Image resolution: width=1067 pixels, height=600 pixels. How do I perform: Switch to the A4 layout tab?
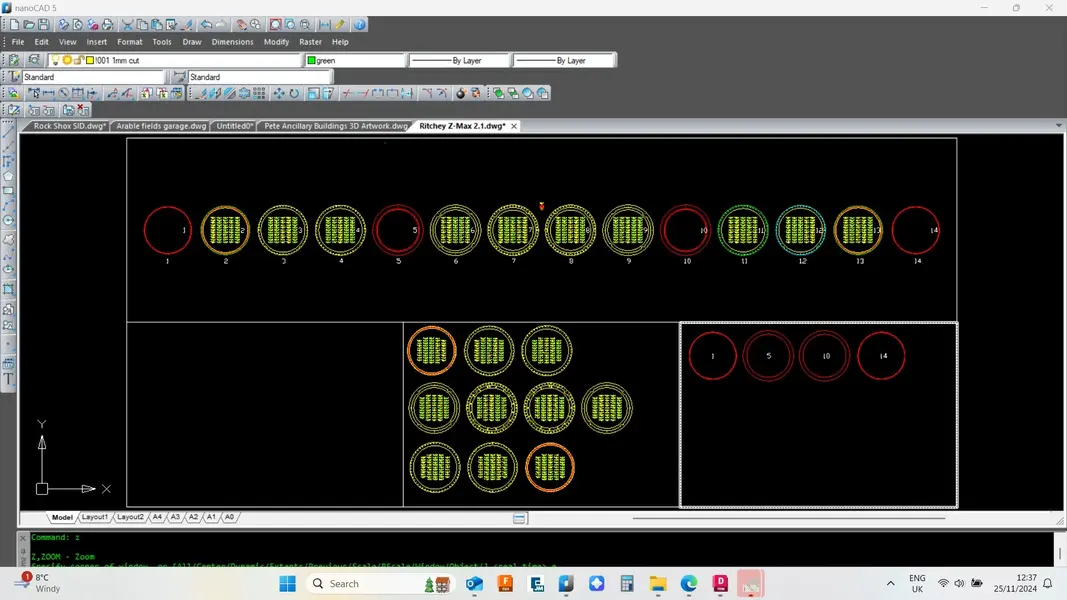pyautogui.click(x=157, y=517)
